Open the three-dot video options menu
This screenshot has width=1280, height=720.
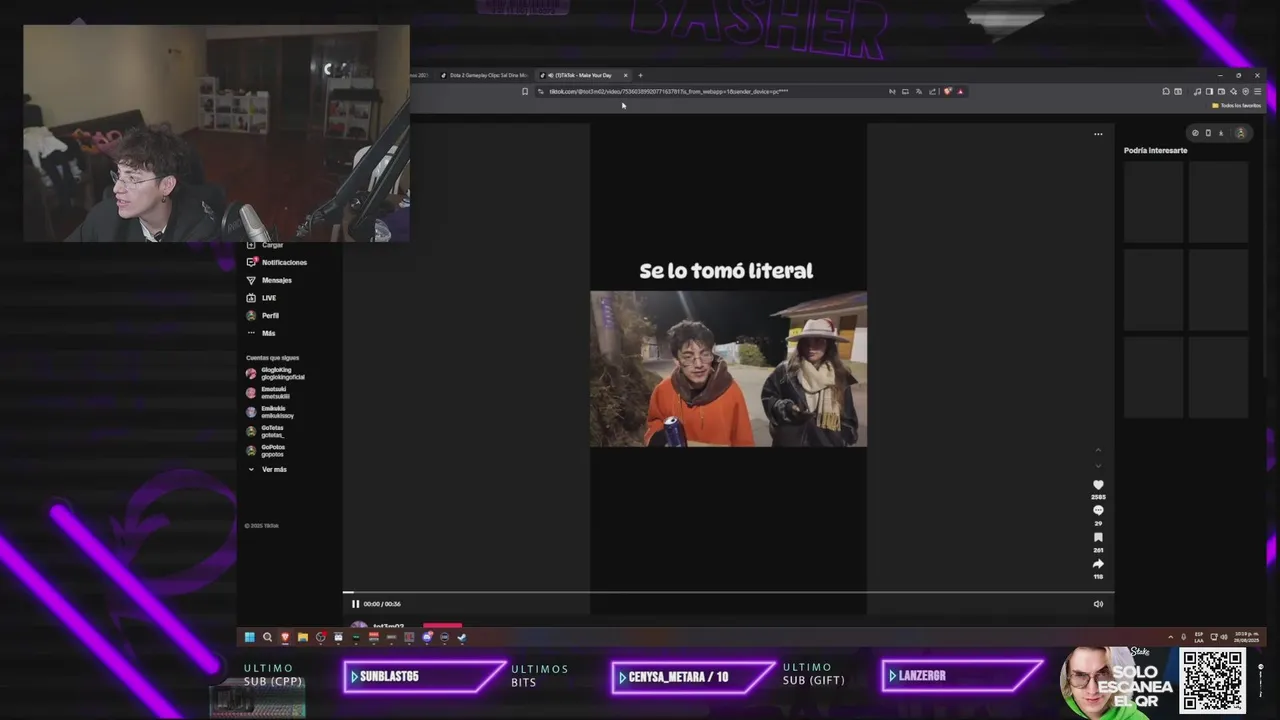pos(1098,134)
